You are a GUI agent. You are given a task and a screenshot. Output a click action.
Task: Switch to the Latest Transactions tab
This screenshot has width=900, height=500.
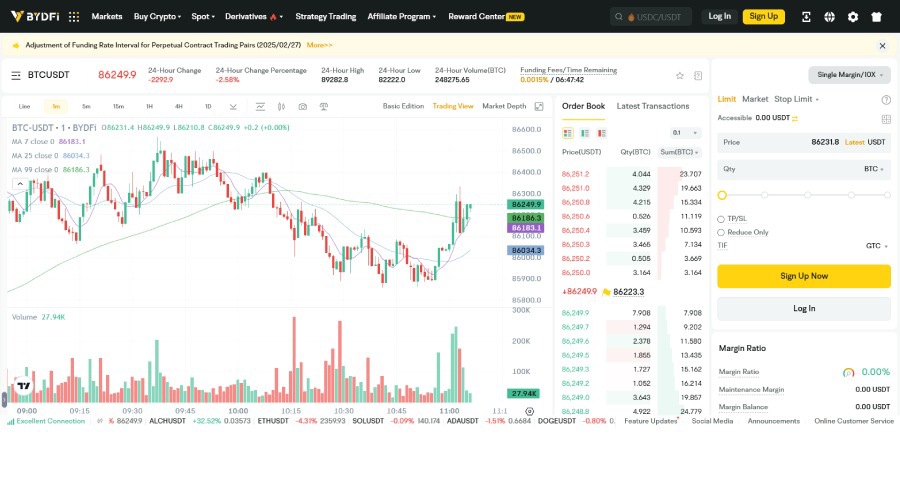tap(653, 106)
